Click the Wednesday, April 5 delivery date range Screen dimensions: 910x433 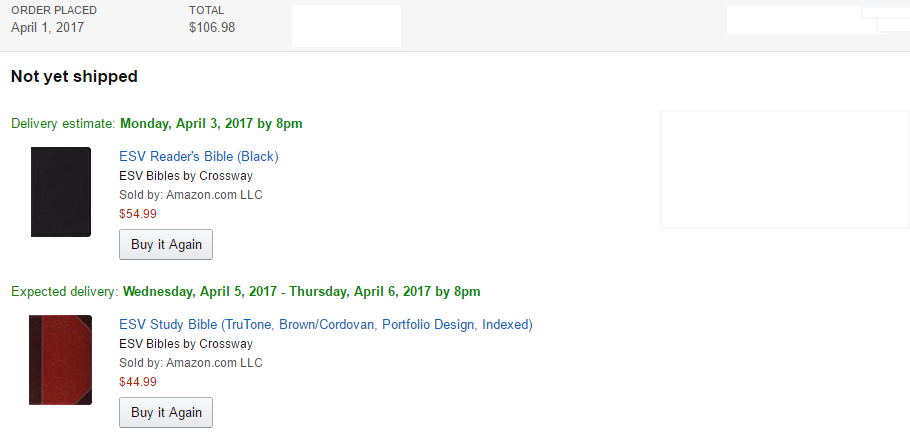click(301, 292)
